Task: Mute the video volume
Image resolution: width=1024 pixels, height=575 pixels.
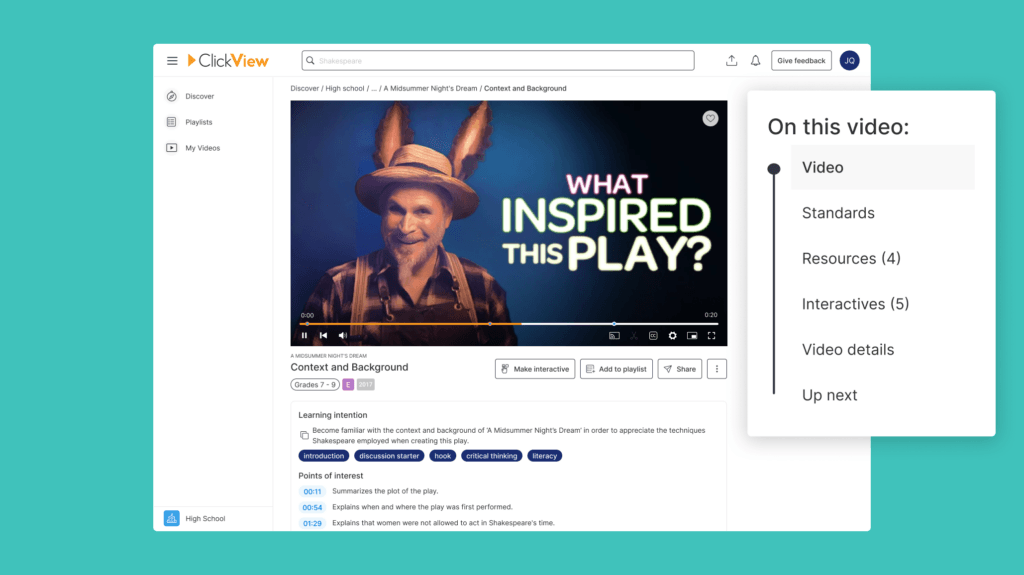Action: (343, 336)
